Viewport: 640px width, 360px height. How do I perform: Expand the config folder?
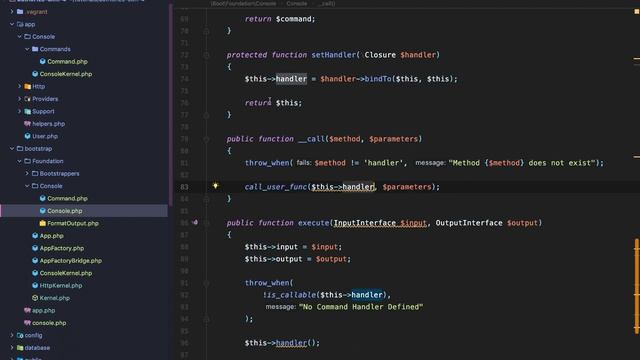tap(12, 335)
